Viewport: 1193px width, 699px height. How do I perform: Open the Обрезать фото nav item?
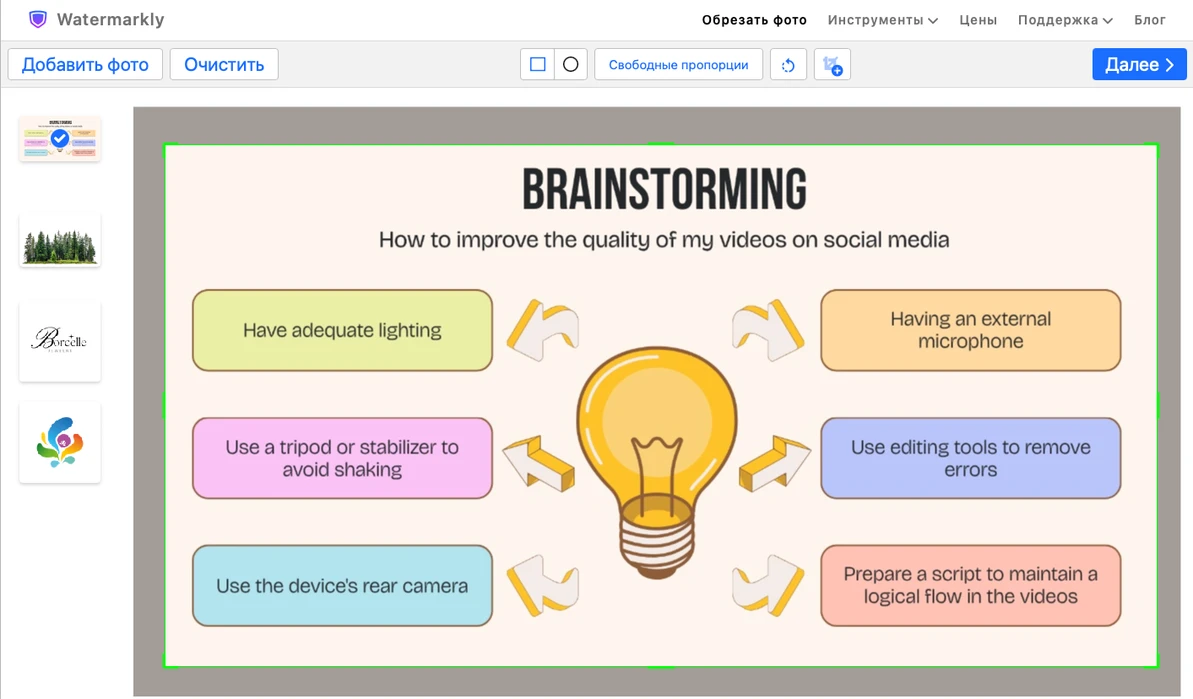(x=754, y=20)
